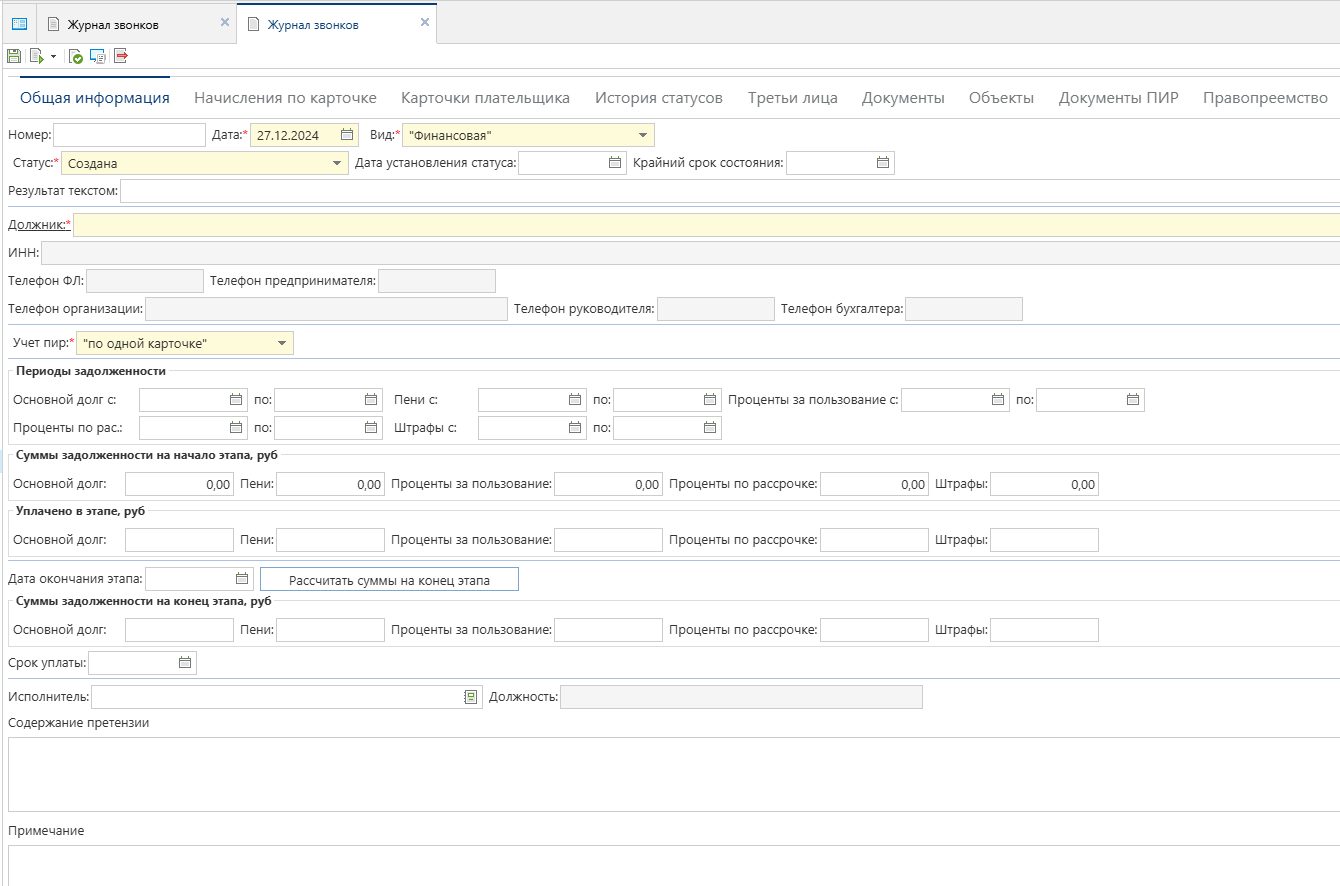1340x886 pixels.
Task: Click the Результат текстом input field
Action: click(x=730, y=191)
